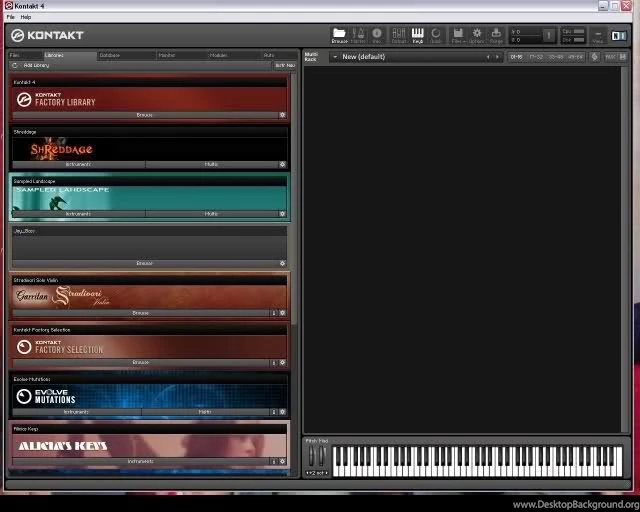Open the Output mixer icon
The image size is (640, 512).
pos(399,36)
